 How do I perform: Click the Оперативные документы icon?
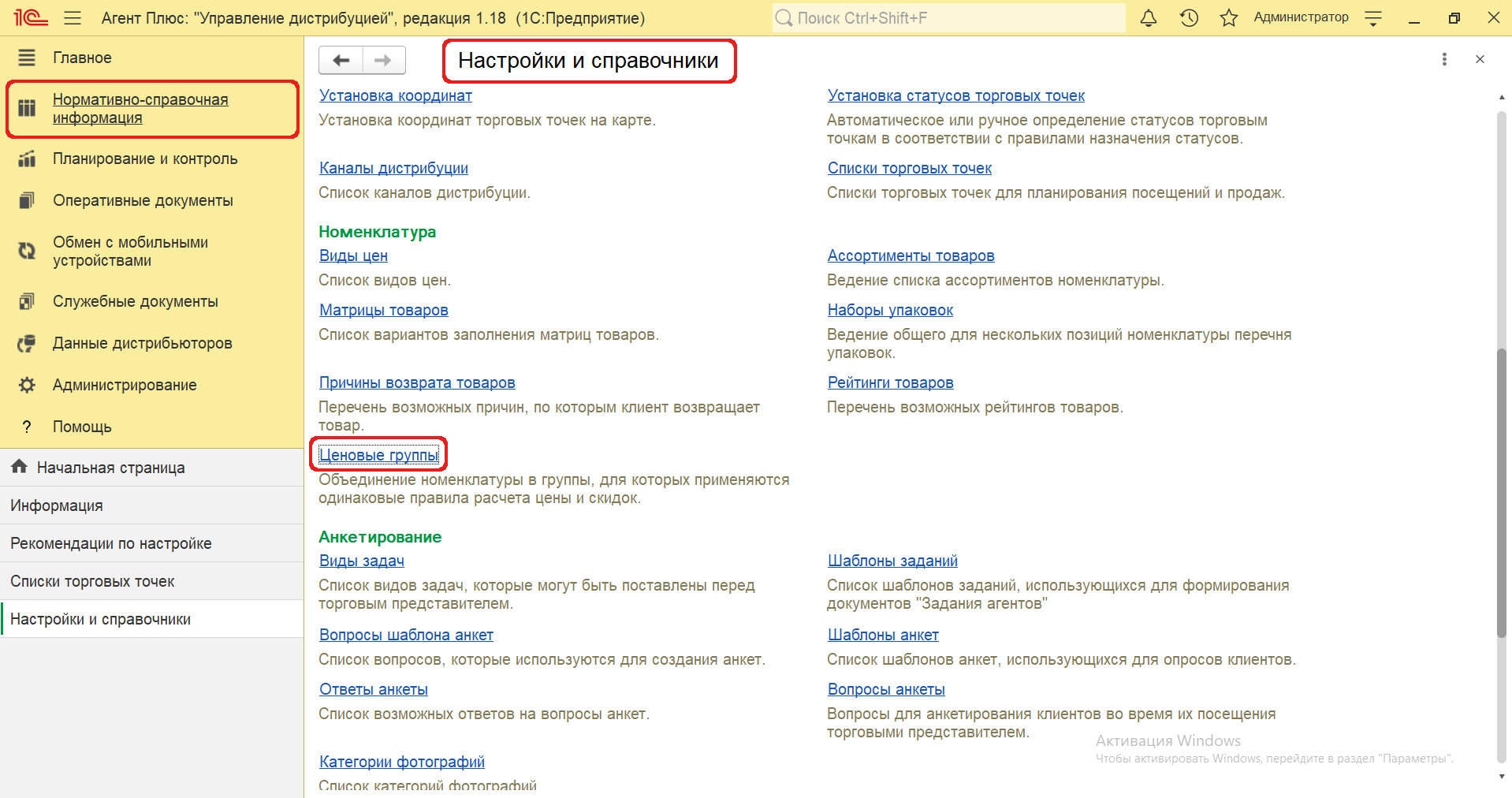[27, 200]
